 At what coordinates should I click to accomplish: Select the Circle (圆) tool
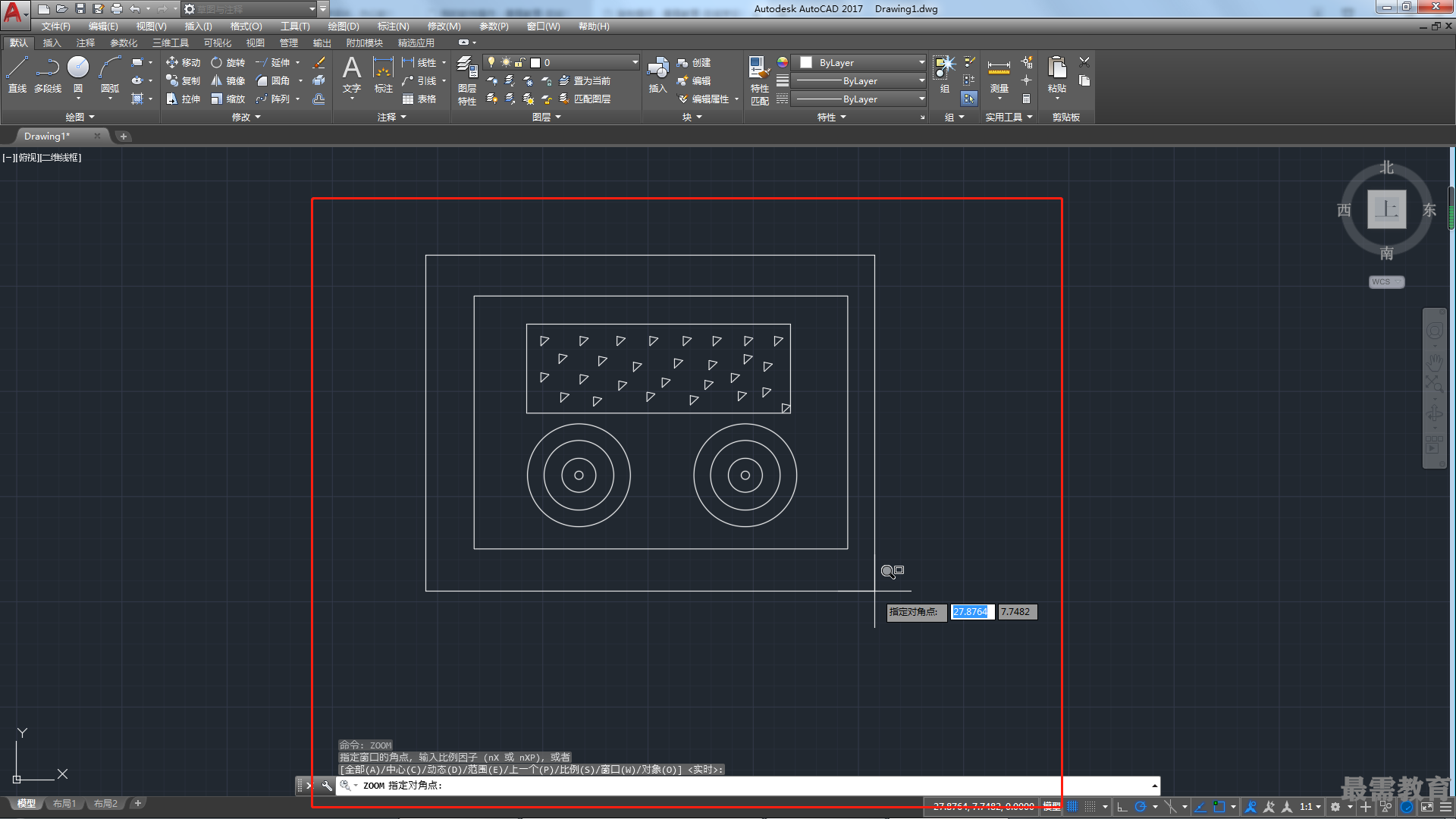point(78,75)
